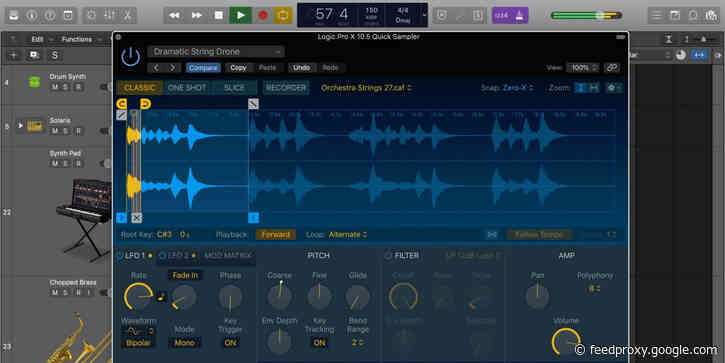This screenshot has width=725, height=363.
Task: Open the Browsers media icon
Action: pos(712,15)
